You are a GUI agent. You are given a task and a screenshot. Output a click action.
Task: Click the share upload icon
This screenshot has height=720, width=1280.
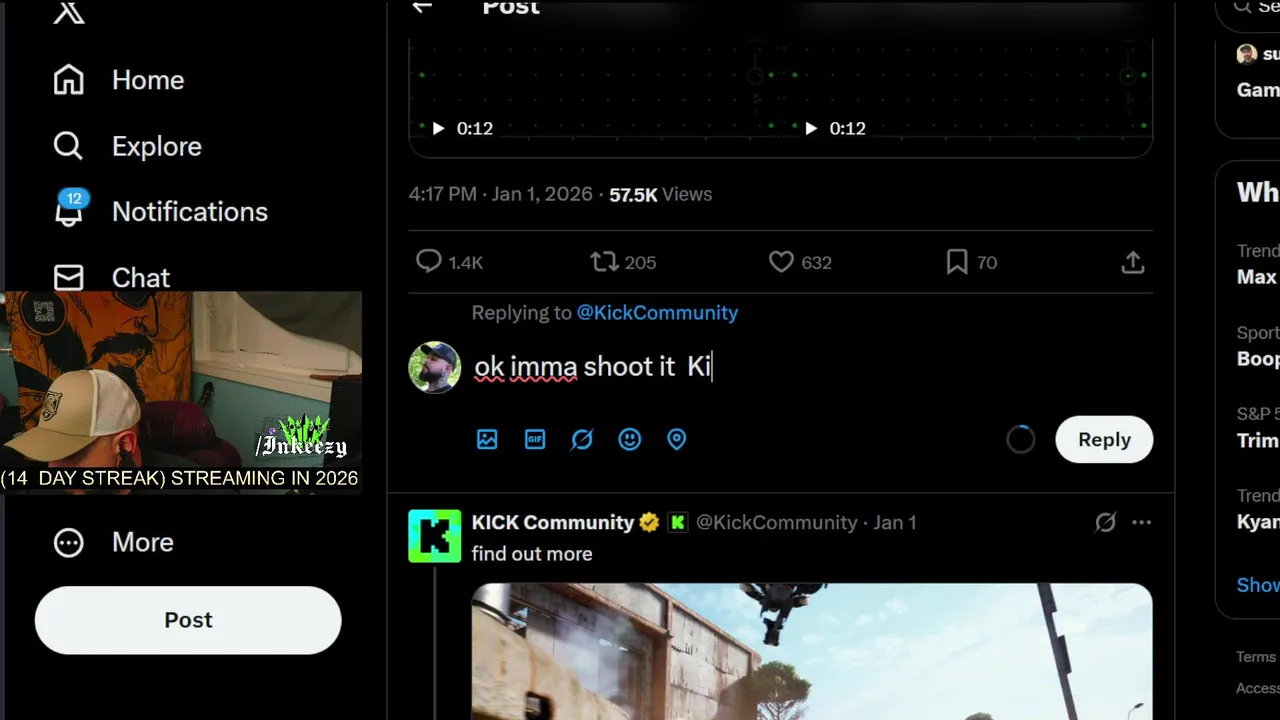[x=1133, y=262]
